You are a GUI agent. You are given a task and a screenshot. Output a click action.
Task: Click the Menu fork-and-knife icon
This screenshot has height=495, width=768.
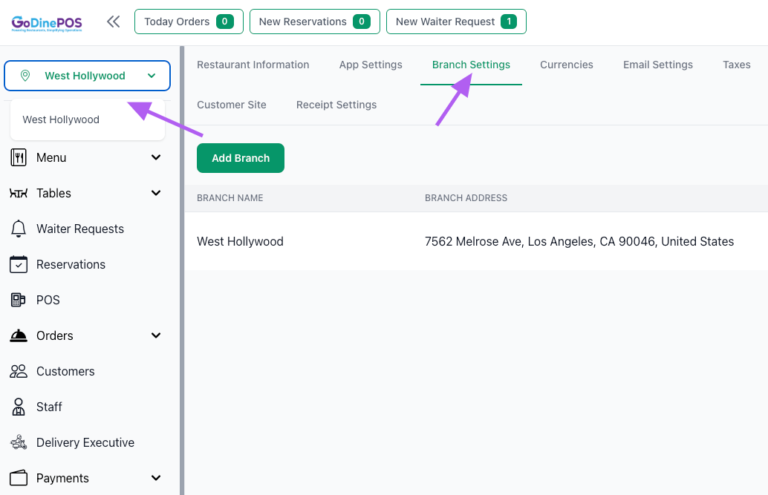click(19, 158)
